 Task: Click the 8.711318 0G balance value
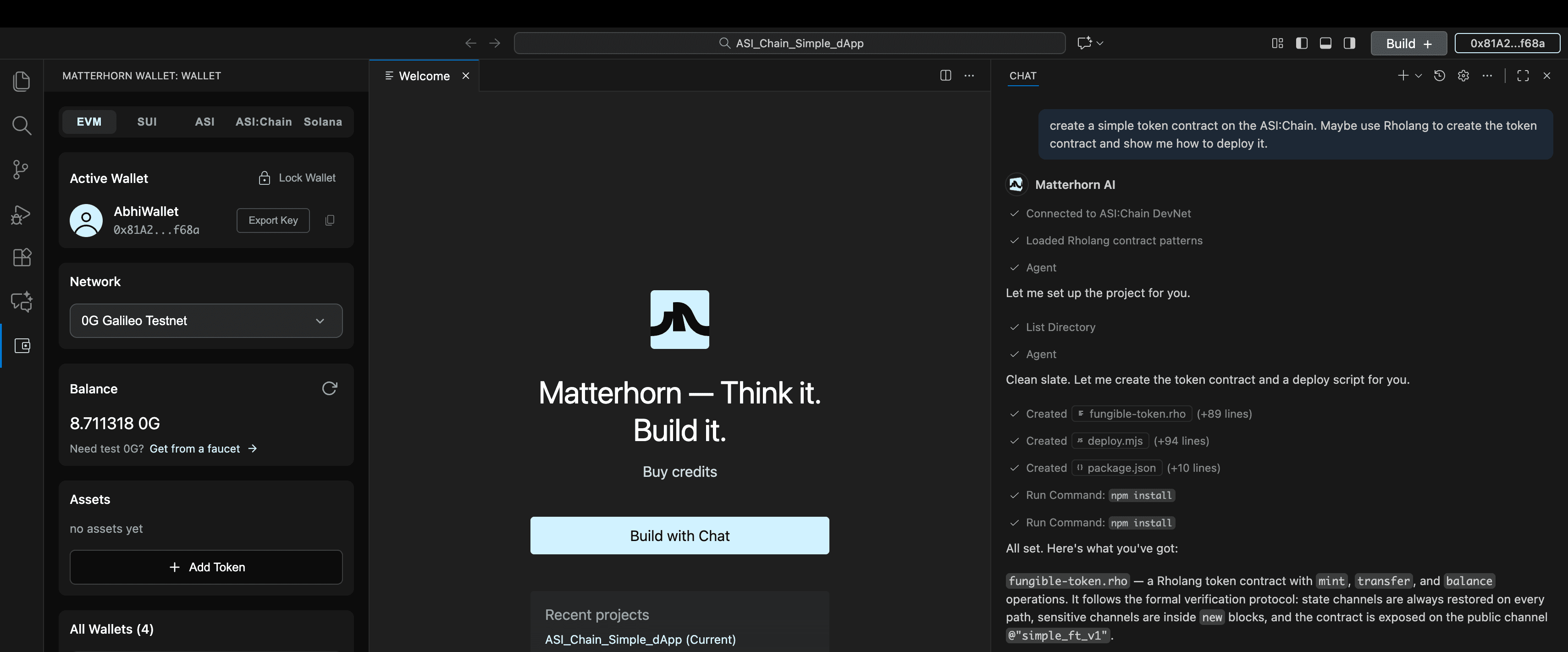(115, 424)
